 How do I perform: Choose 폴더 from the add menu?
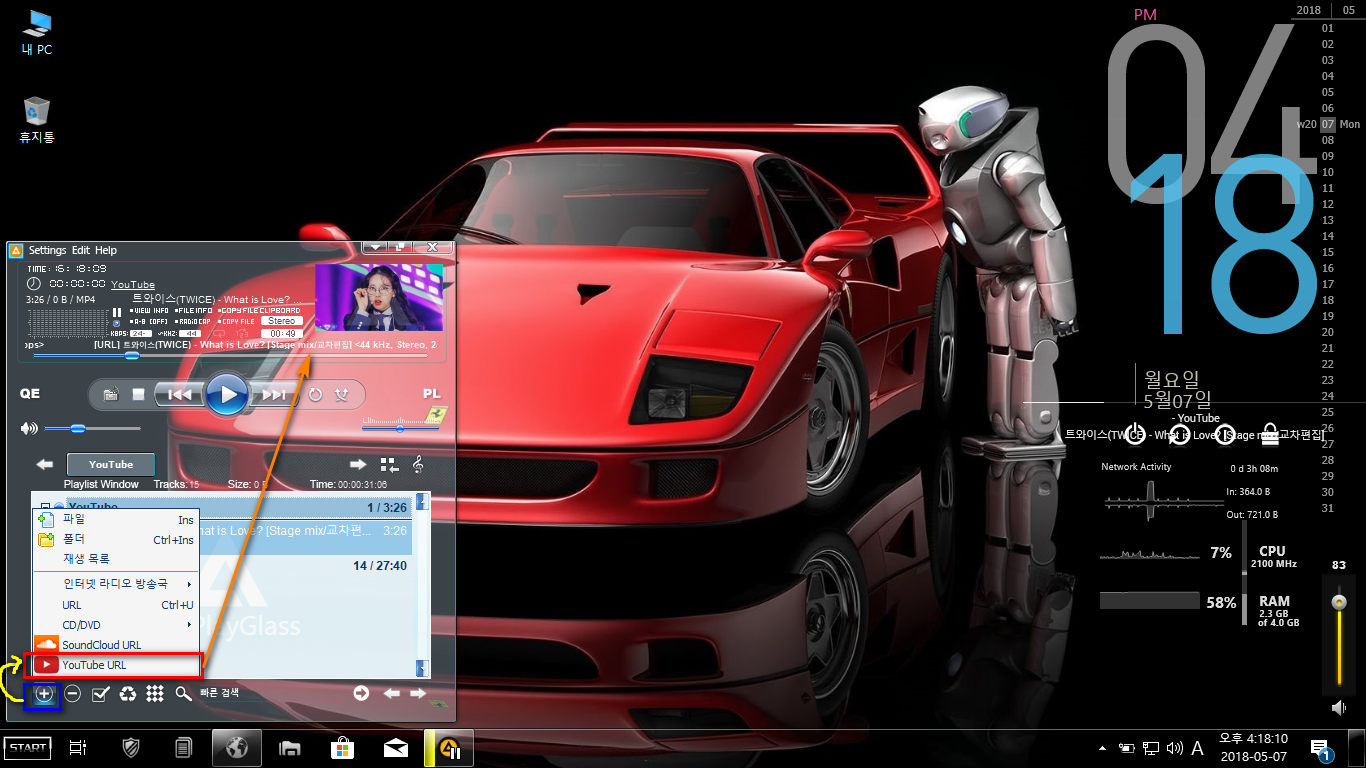(116, 540)
